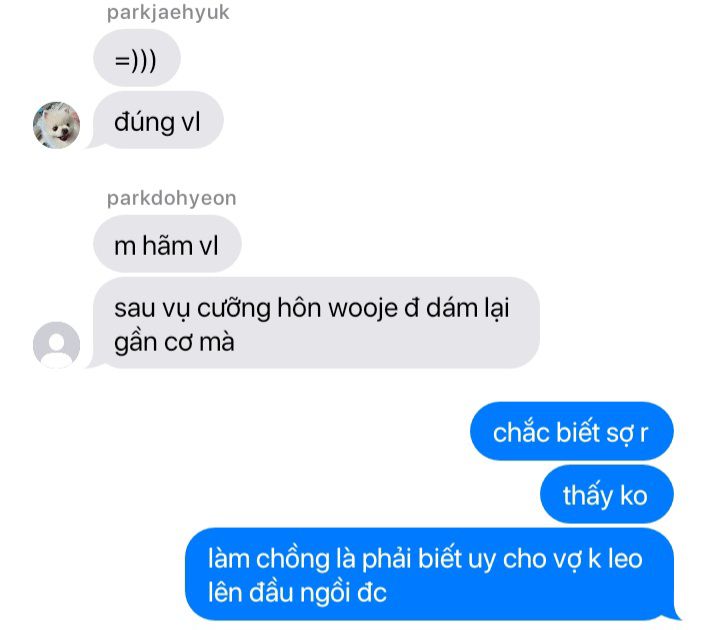Click "lên đầu ngồi đc" in blue message
This screenshot has width=720, height=630.
pos(297,592)
